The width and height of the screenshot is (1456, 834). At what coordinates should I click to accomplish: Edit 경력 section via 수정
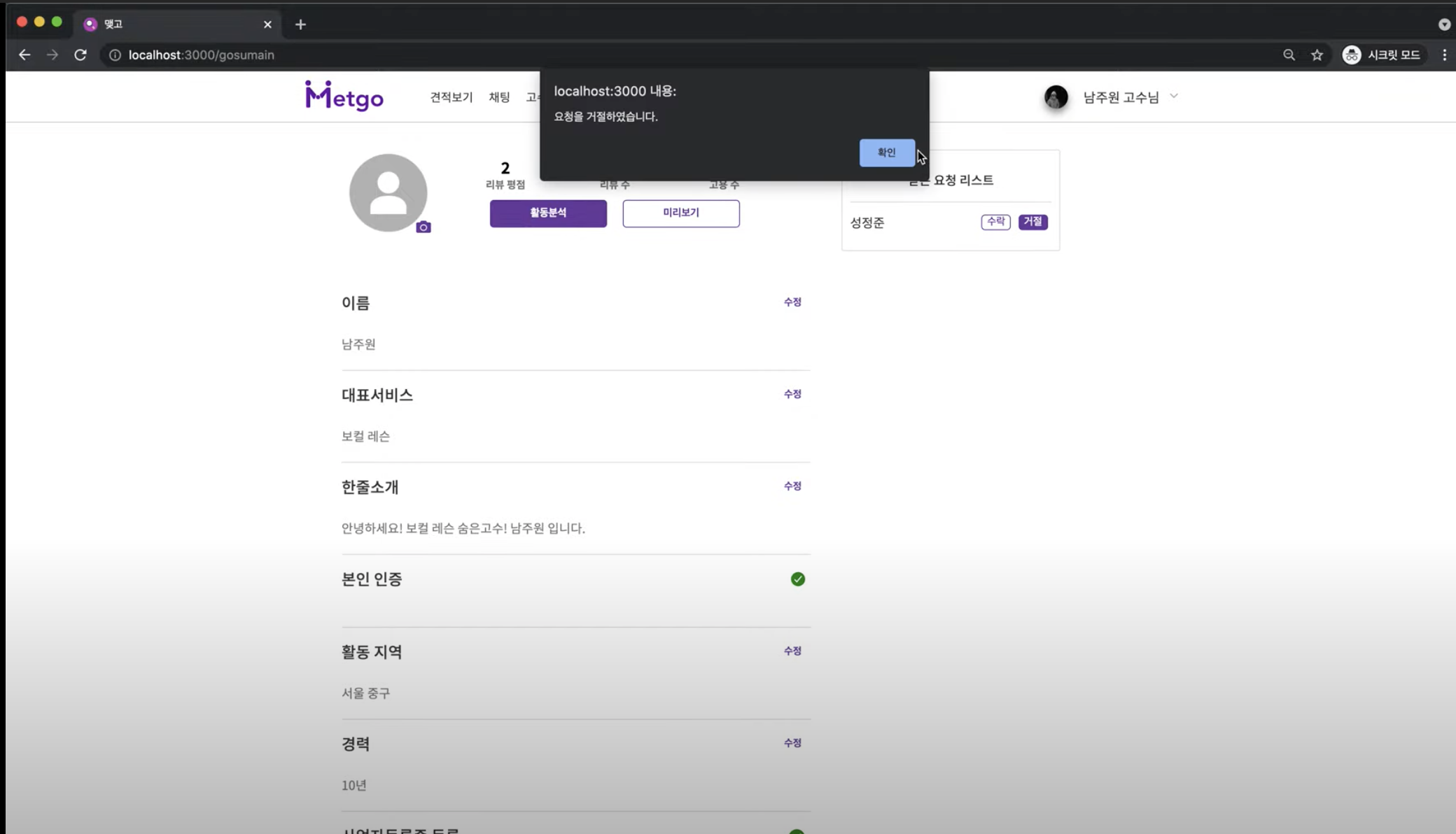(792, 743)
